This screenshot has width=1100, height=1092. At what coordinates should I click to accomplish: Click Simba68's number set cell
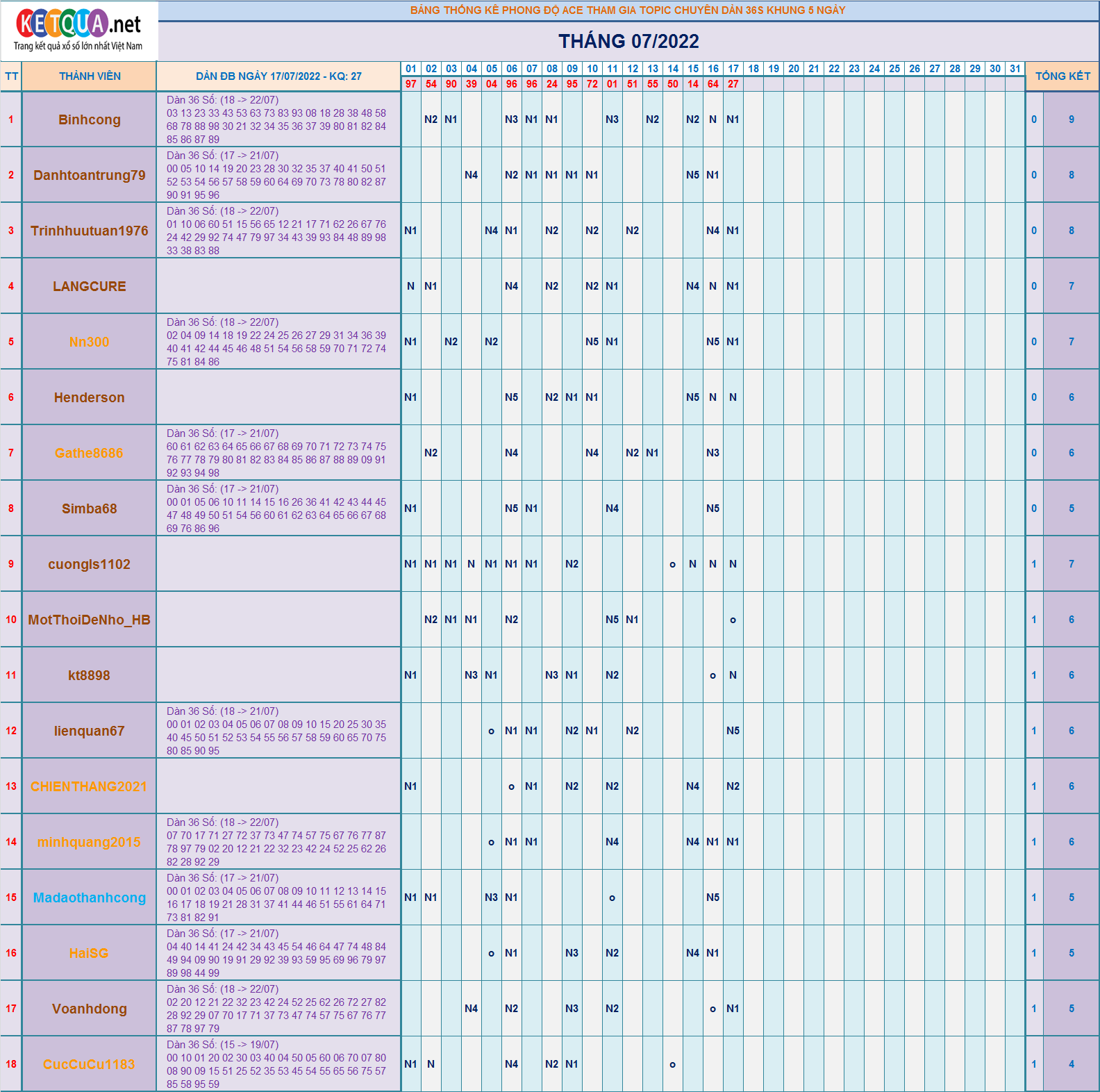[x=278, y=508]
